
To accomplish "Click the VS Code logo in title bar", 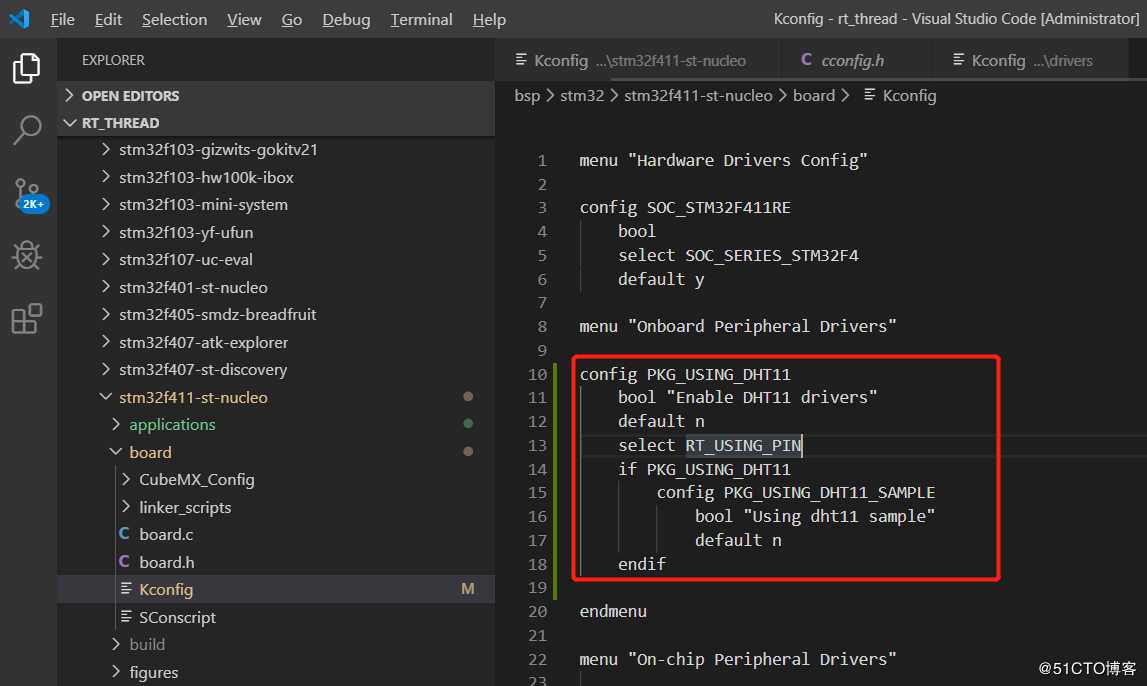I will 19,19.
